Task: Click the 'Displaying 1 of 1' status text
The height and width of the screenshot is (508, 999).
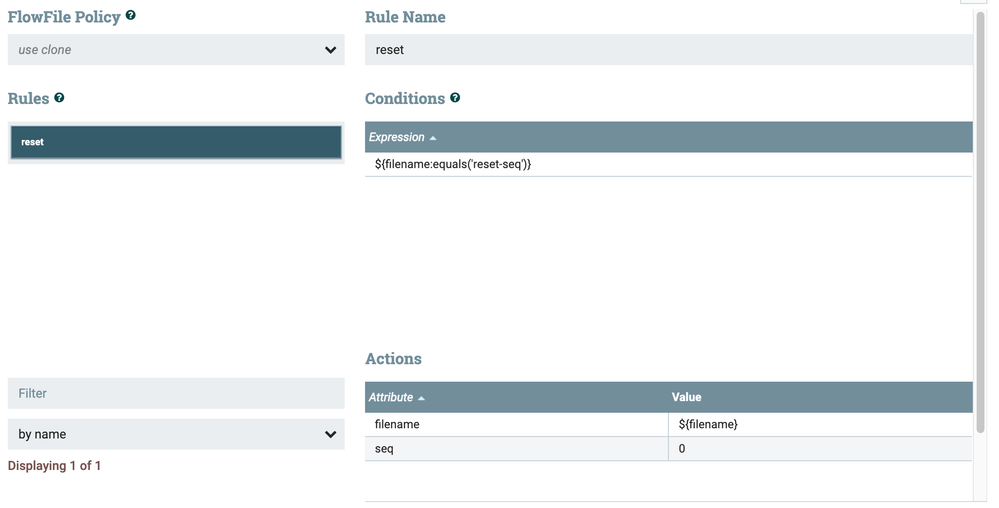Action: 54,466
